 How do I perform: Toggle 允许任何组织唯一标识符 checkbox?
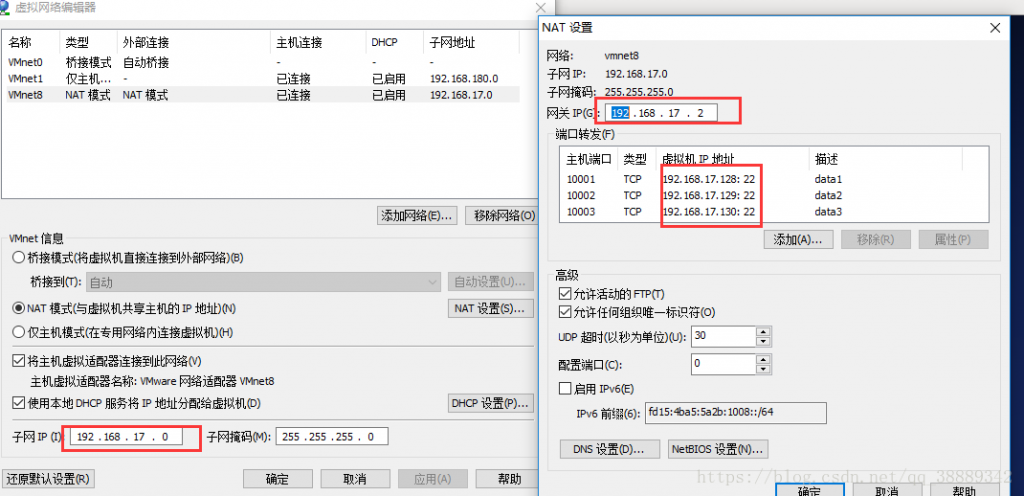click(x=565, y=312)
